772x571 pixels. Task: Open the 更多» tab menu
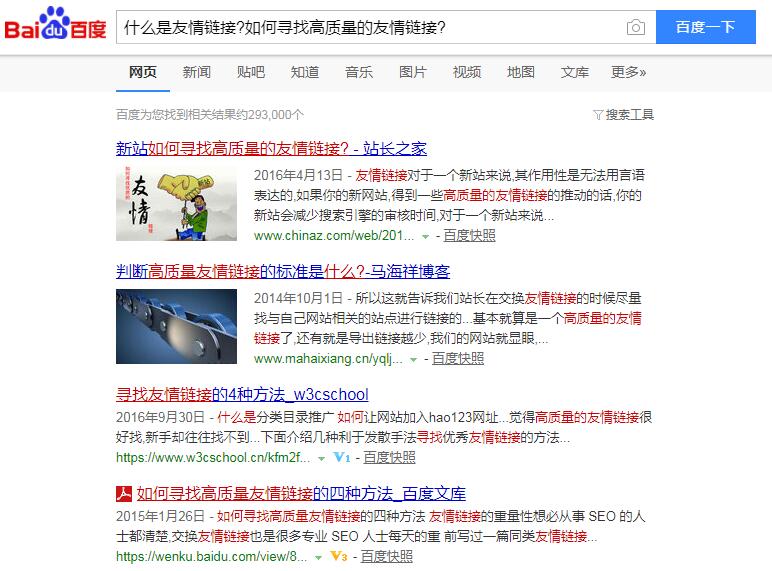click(628, 72)
